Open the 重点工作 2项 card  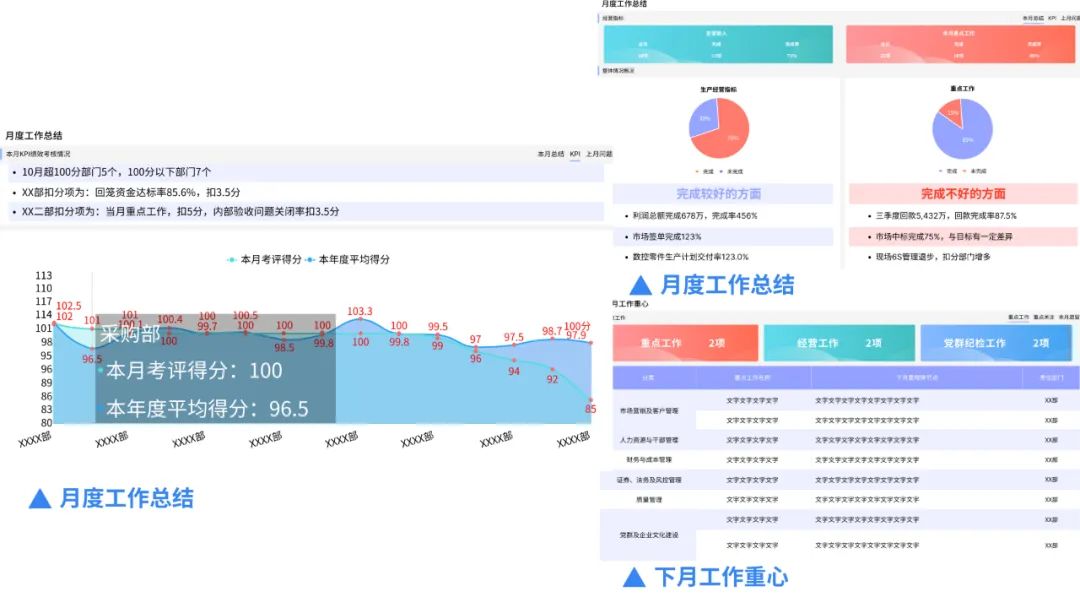[690, 343]
